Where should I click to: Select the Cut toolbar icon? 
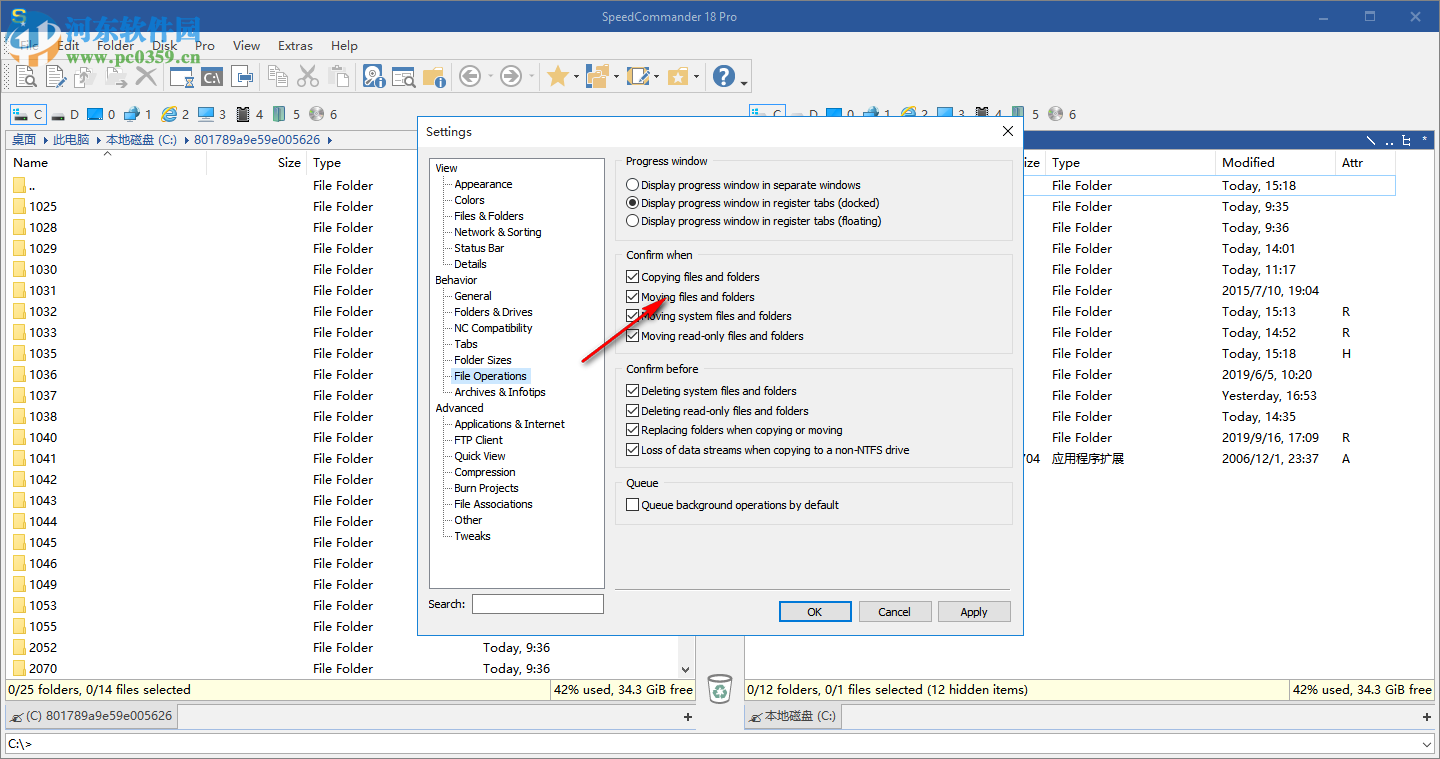click(x=307, y=76)
